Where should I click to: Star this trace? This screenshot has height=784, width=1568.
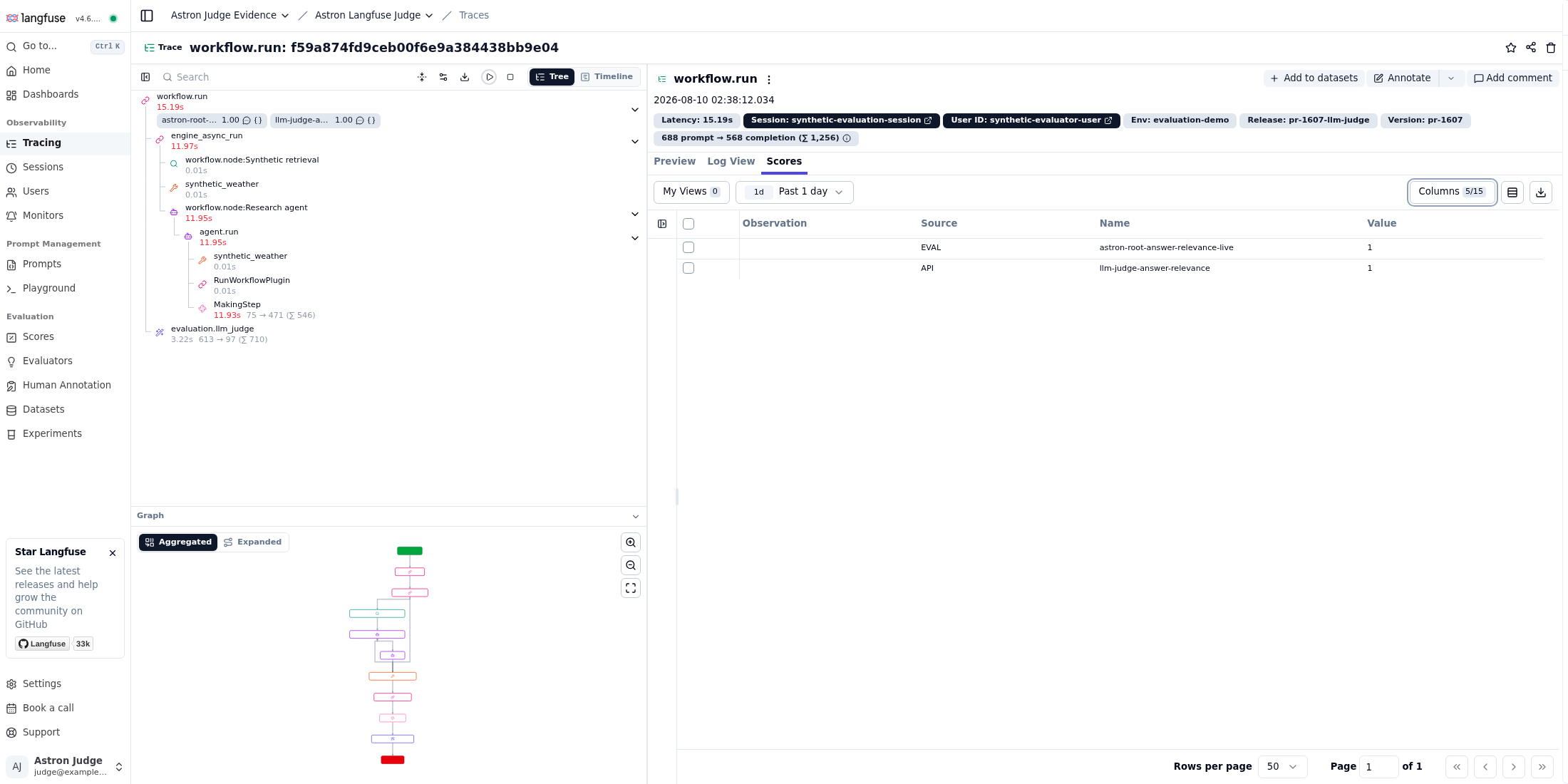coord(1510,48)
